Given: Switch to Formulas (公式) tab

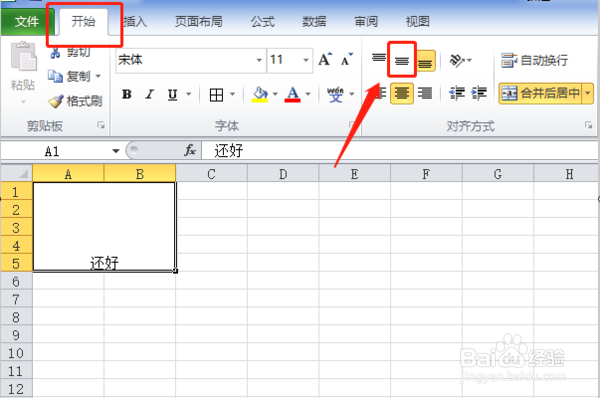Looking at the screenshot, I should (x=263, y=22).
